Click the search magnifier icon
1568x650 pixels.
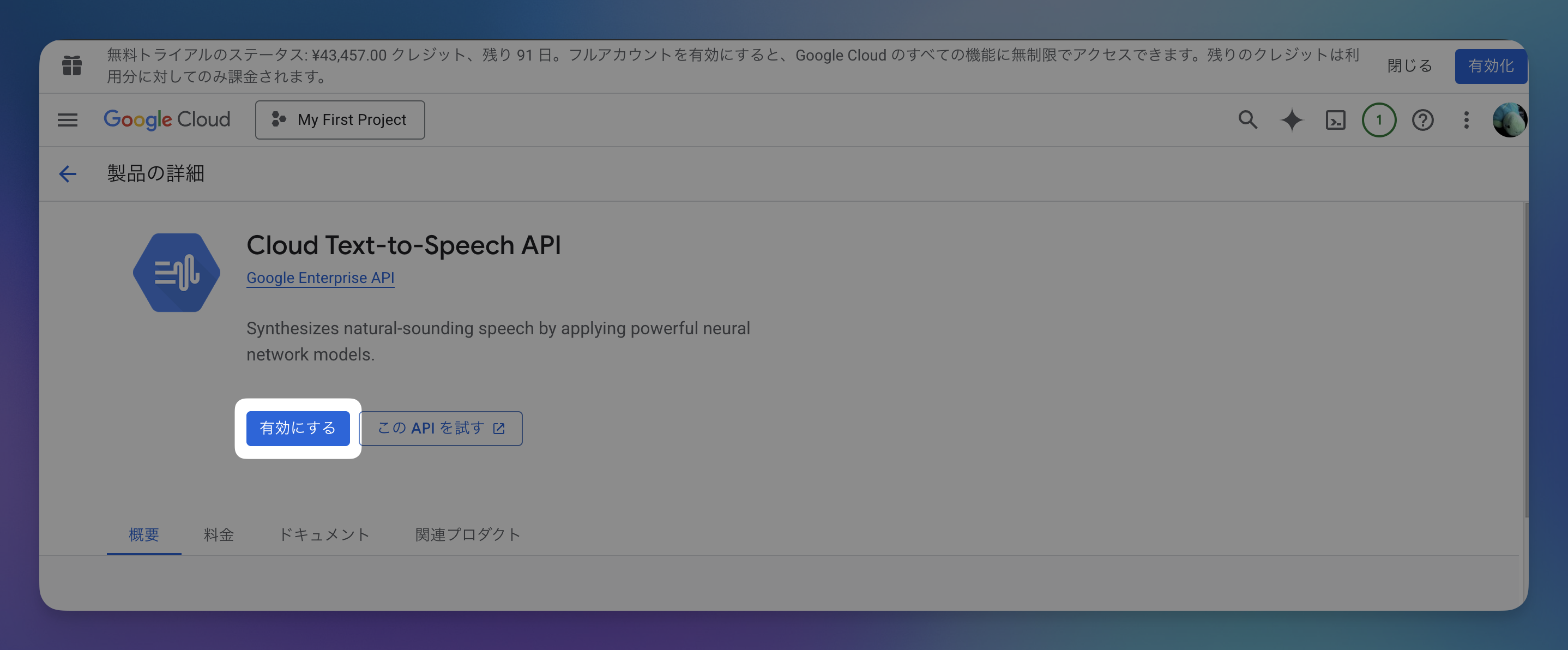click(x=1247, y=120)
